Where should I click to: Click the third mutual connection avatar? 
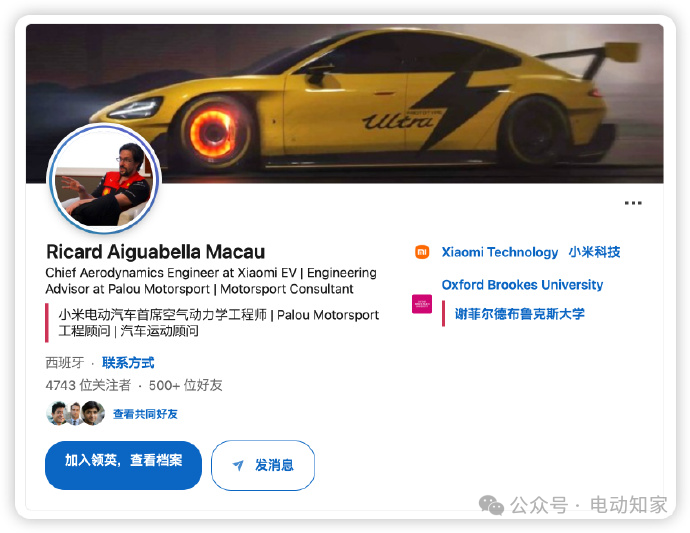93,413
